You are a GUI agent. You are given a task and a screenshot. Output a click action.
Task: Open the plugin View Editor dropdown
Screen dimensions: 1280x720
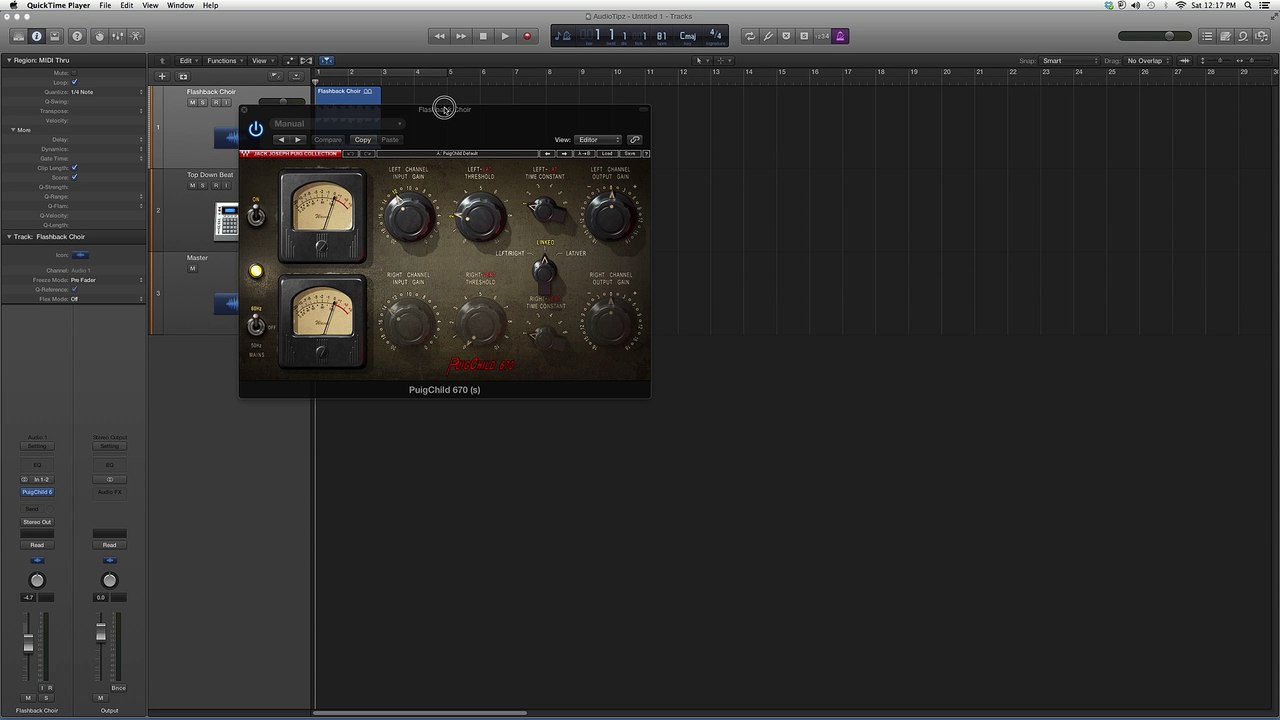click(x=598, y=140)
